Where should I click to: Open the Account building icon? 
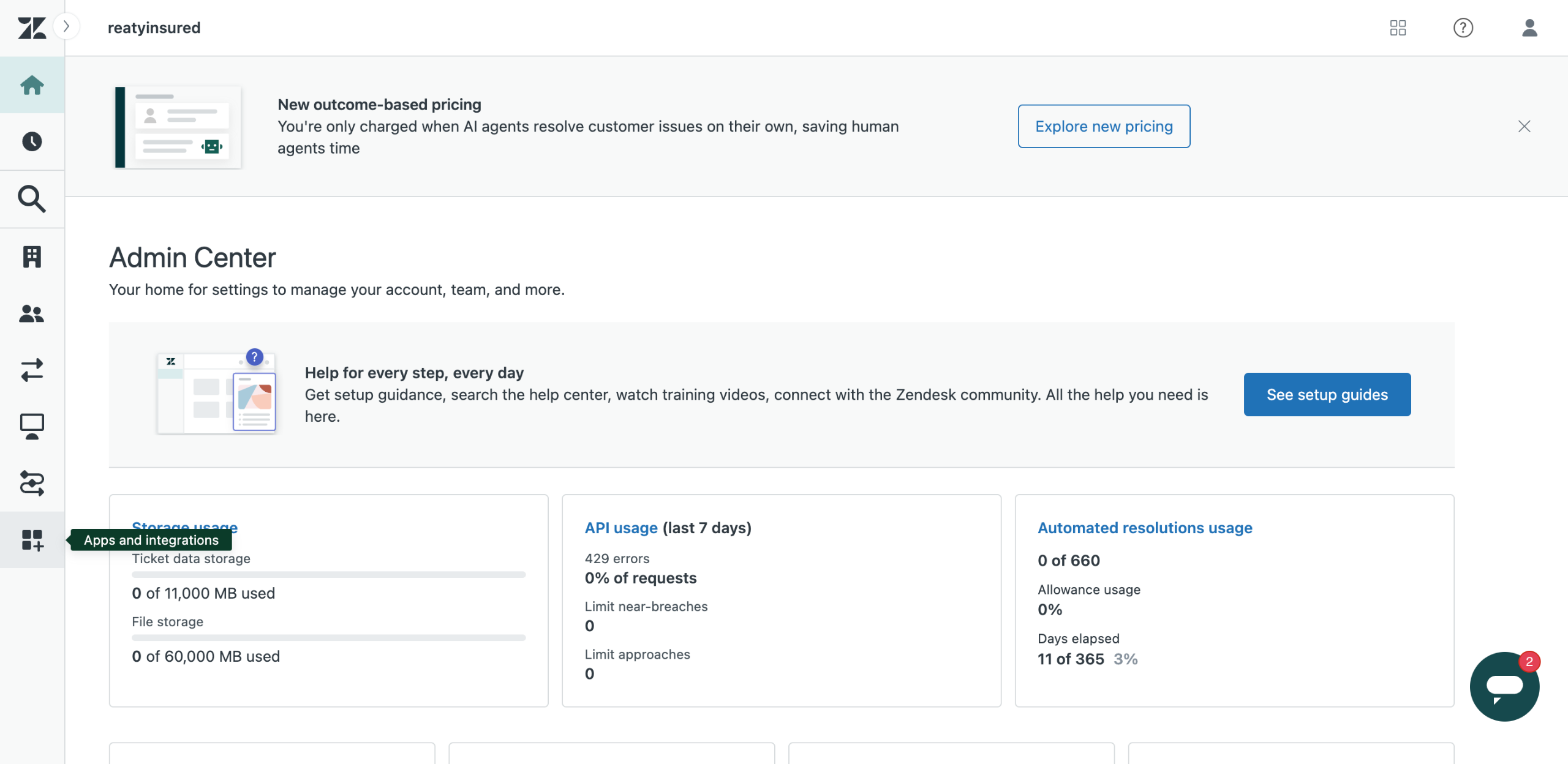pos(32,257)
